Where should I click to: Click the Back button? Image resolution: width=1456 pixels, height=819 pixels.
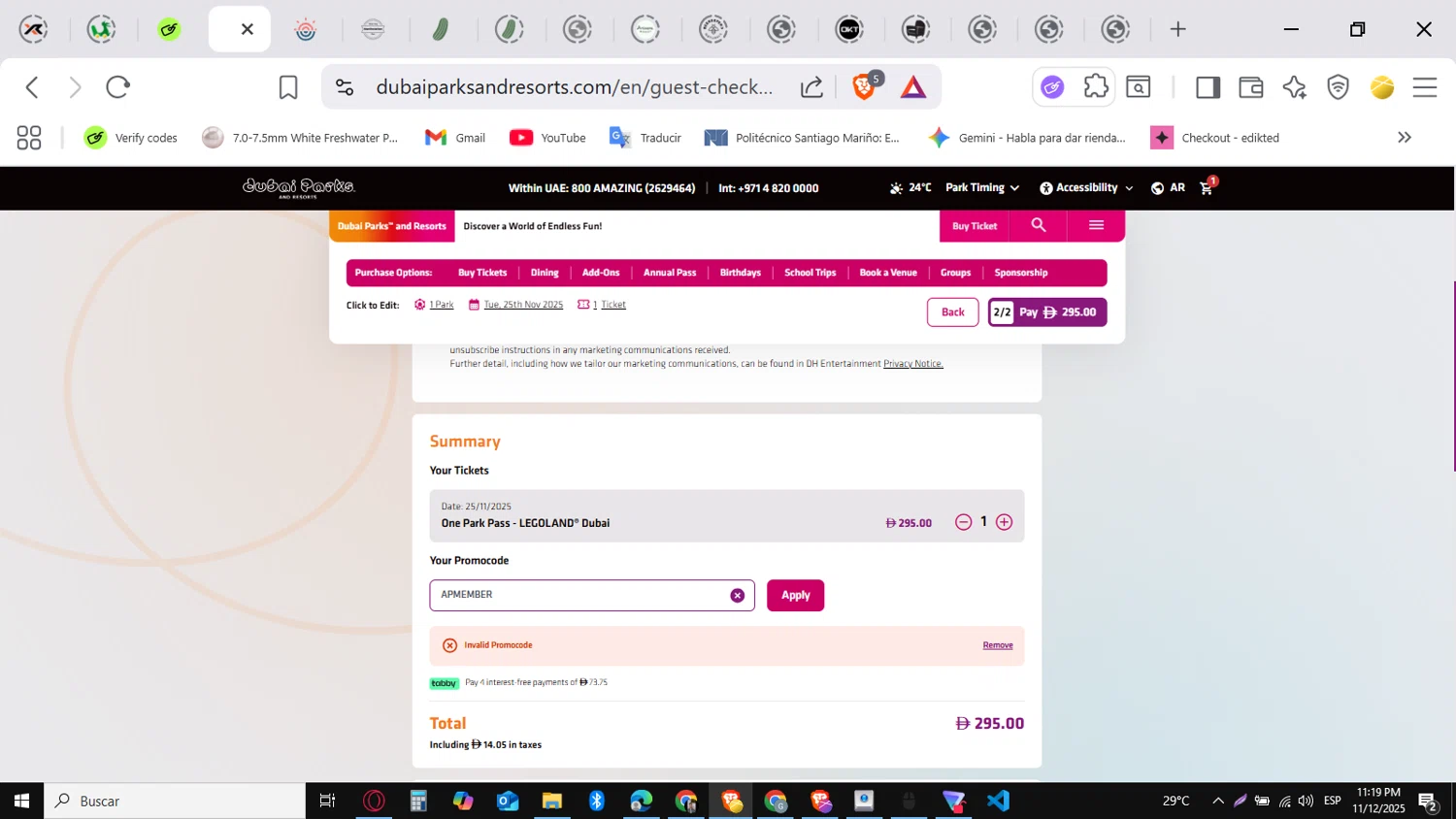coord(953,312)
